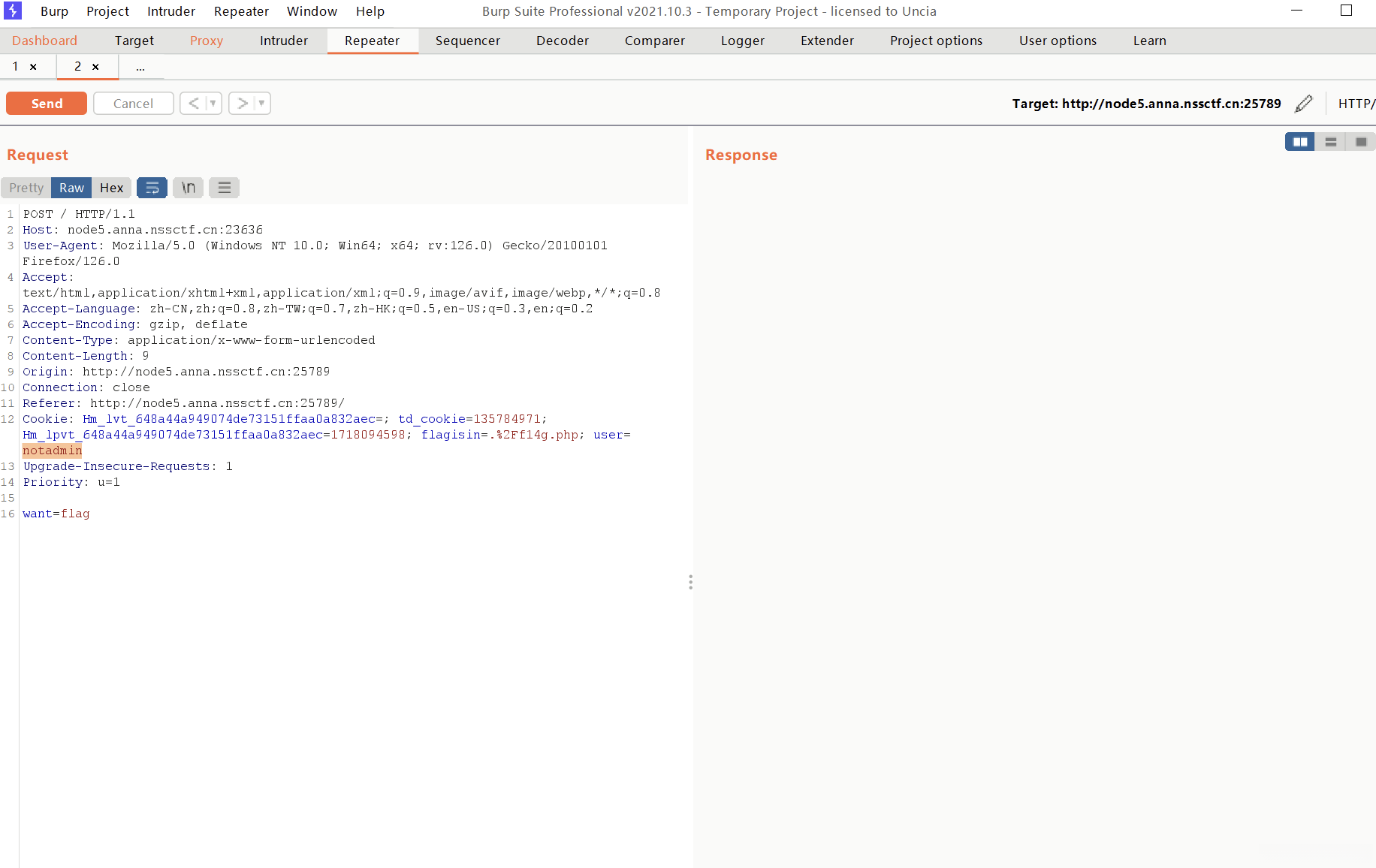This screenshot has width=1376, height=868.
Task: Select Repeater tab 2
Action: (x=78, y=67)
